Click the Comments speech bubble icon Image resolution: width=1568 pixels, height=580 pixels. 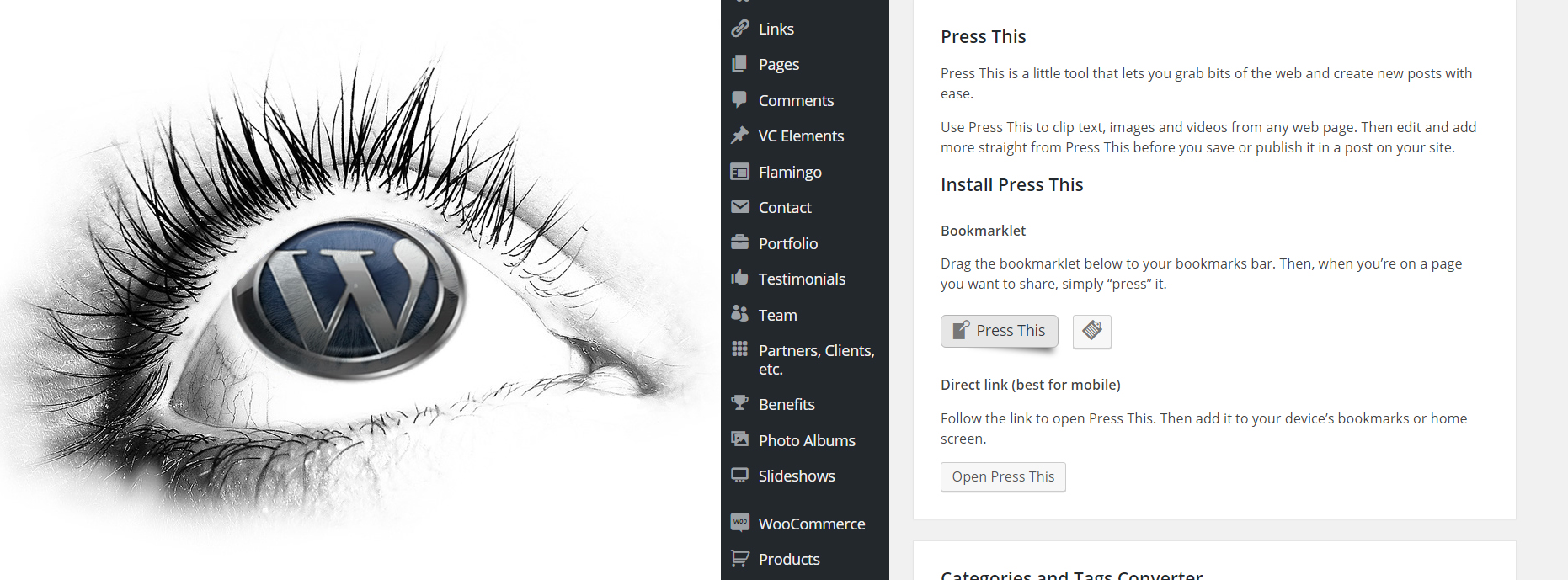(740, 99)
